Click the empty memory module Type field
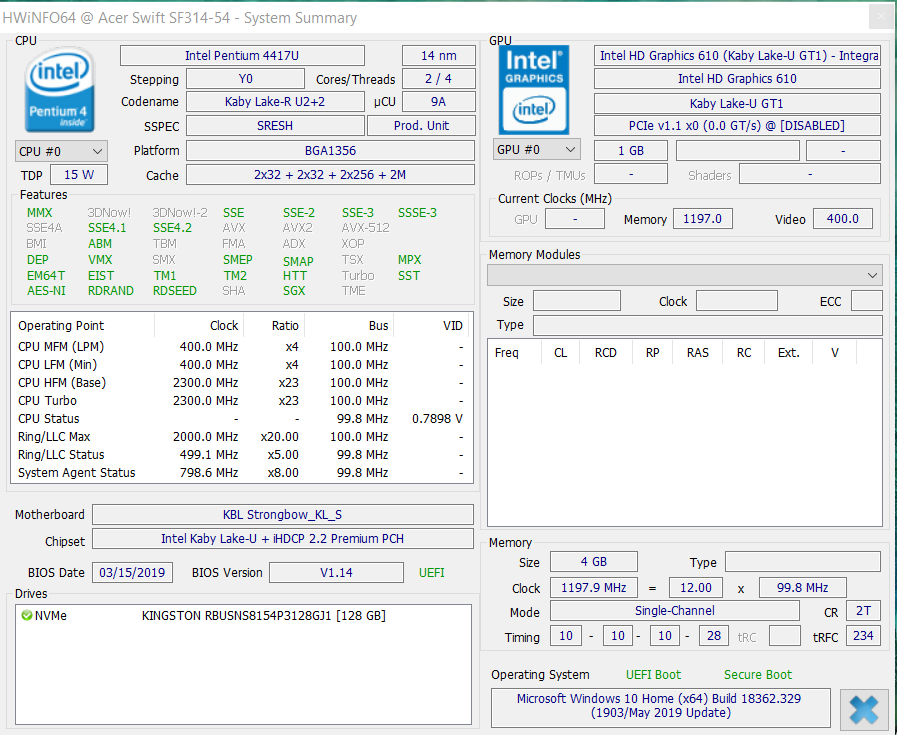897x735 pixels. click(x=708, y=325)
